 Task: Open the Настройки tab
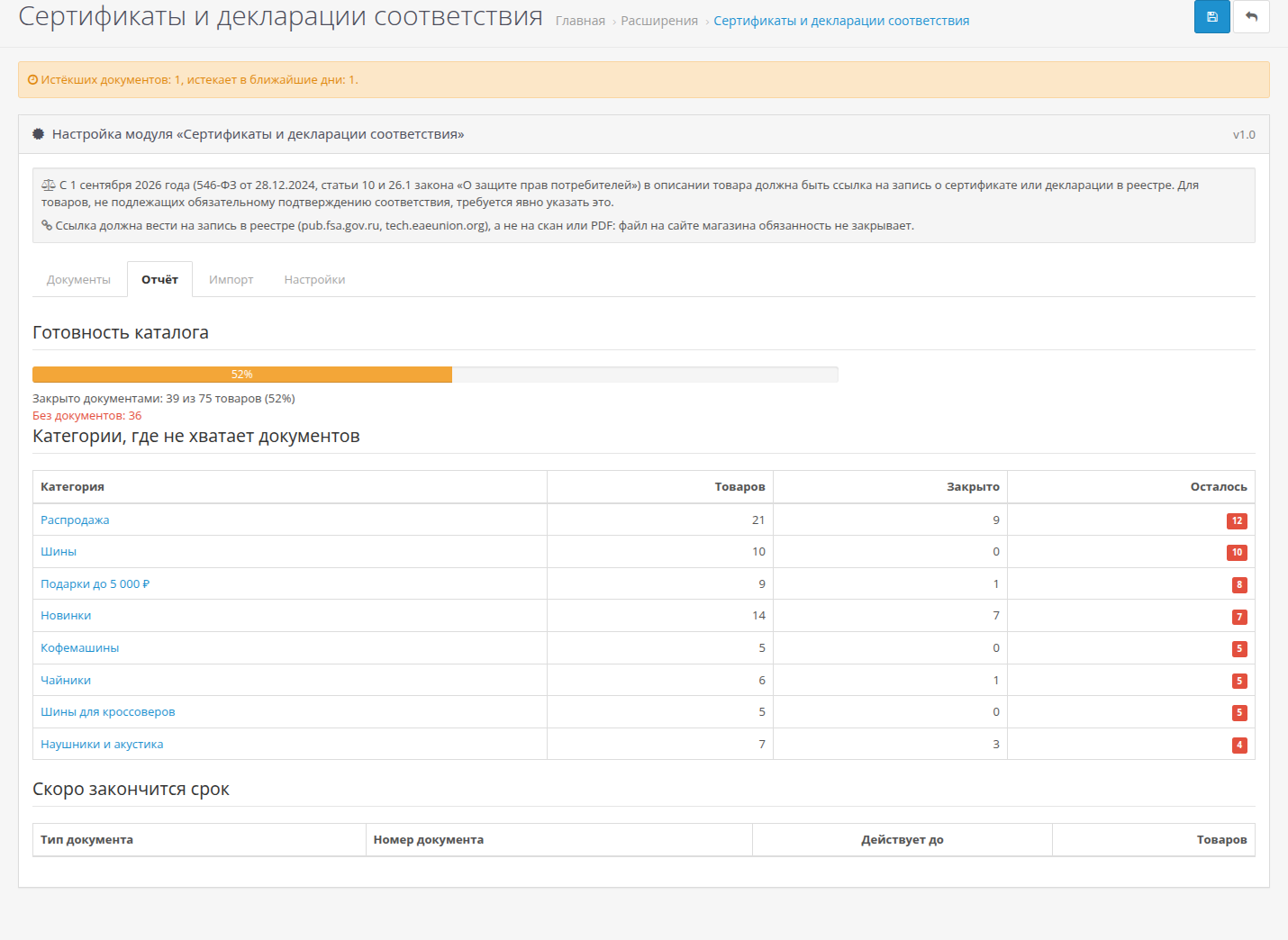point(314,280)
